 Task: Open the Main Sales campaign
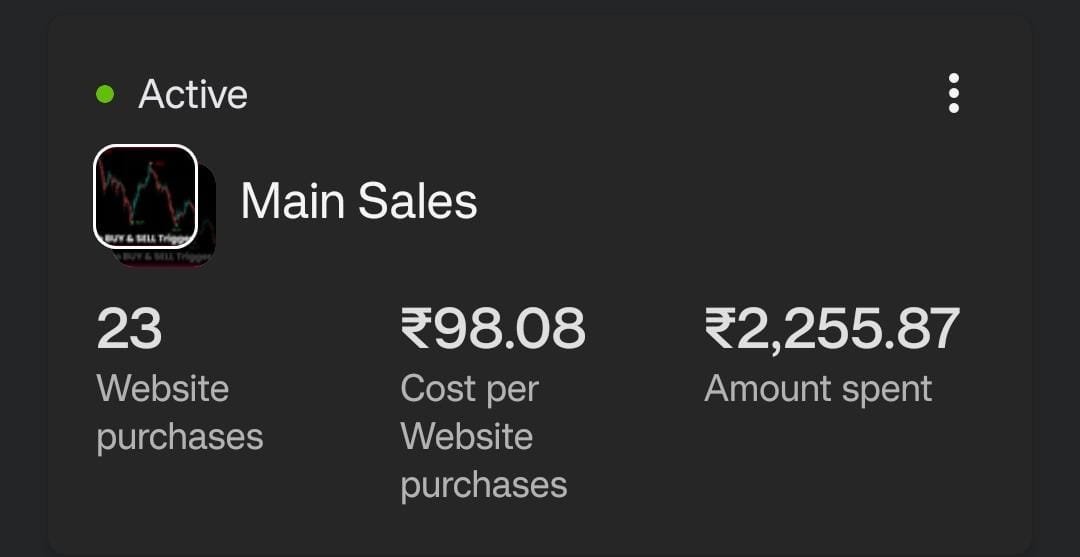pos(358,201)
